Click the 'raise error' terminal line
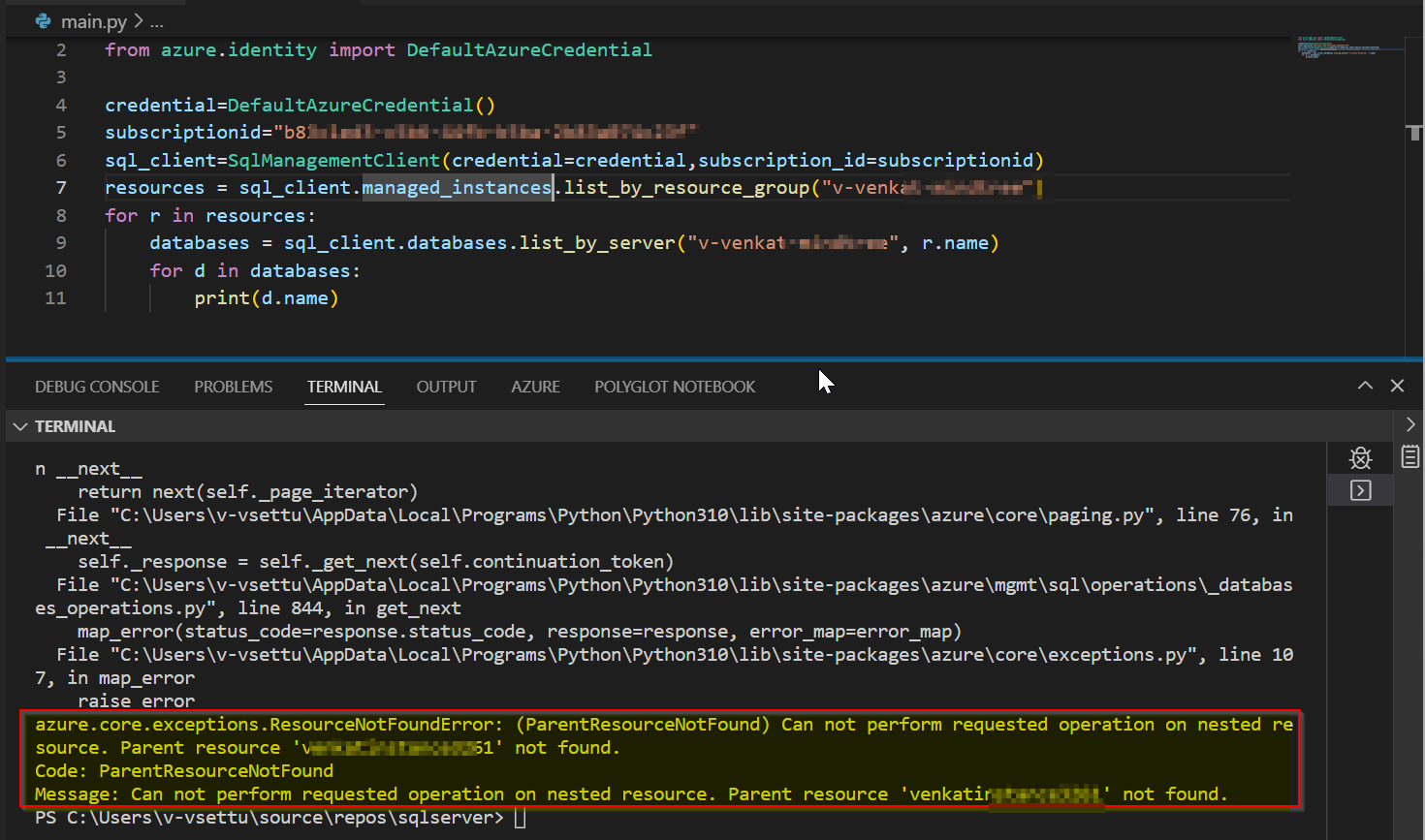Viewport: 1425px width, 840px height. 137,700
